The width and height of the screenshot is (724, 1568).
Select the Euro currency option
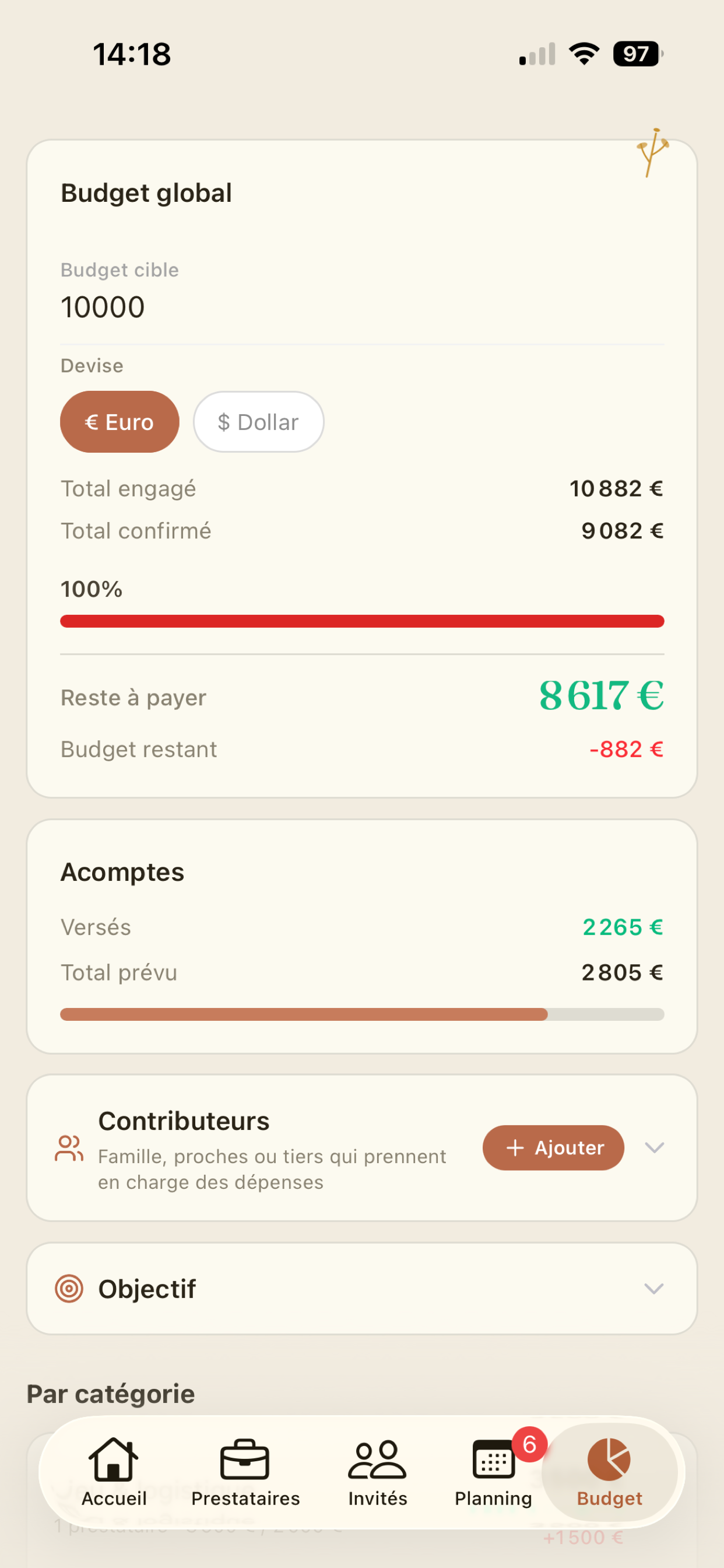click(x=120, y=422)
